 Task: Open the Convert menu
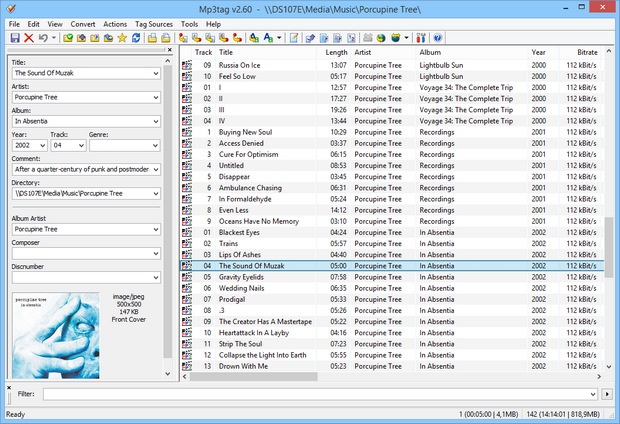point(83,24)
